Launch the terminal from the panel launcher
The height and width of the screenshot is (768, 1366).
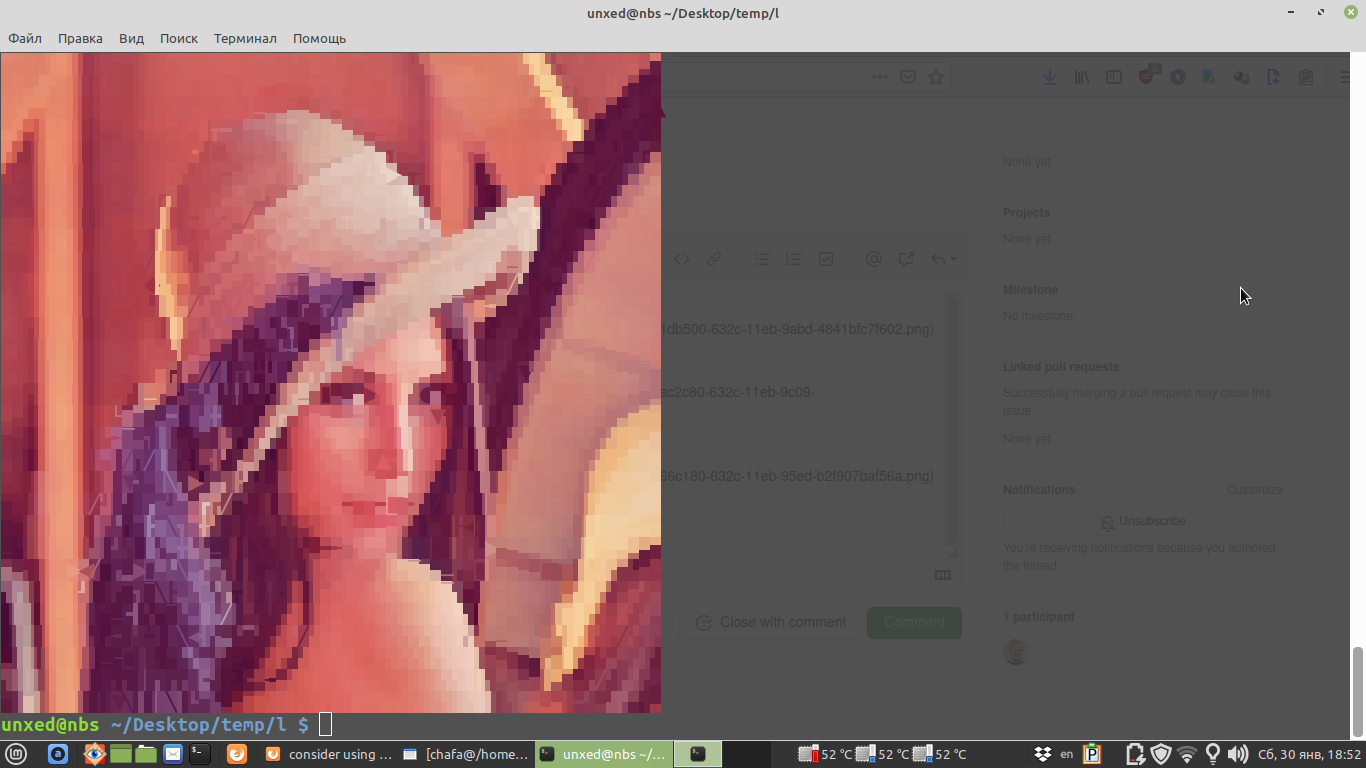[200, 754]
